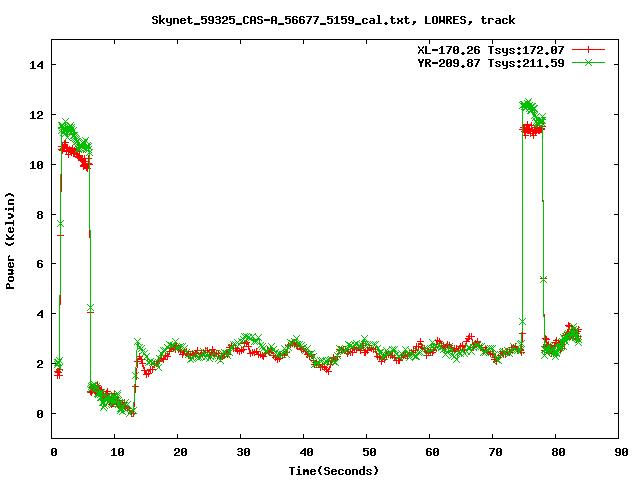Screen dimensions: 640x480
Task: Click the Power (Kelvin) axis label
Action: click(11, 241)
